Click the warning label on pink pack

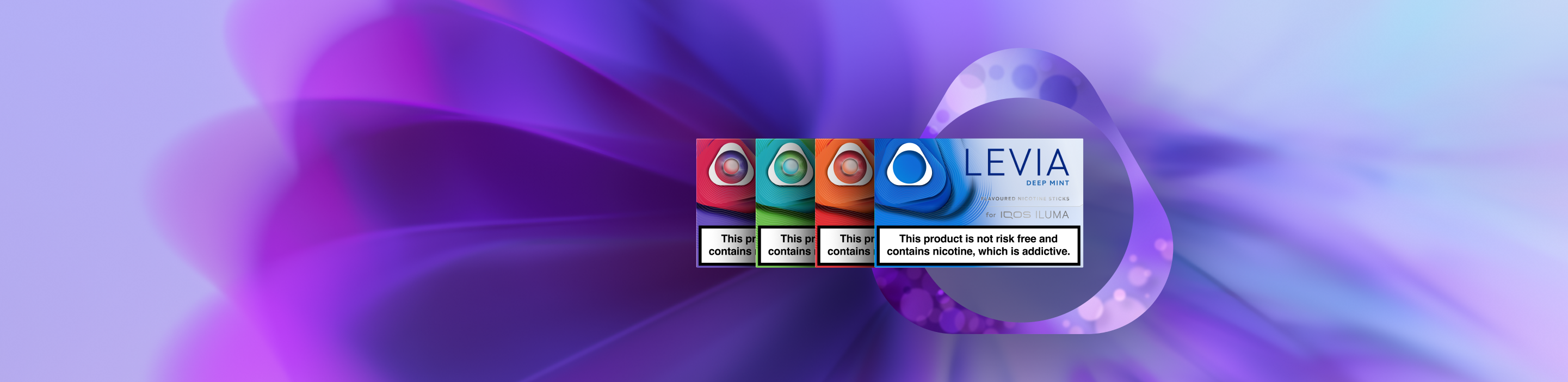tap(729, 245)
